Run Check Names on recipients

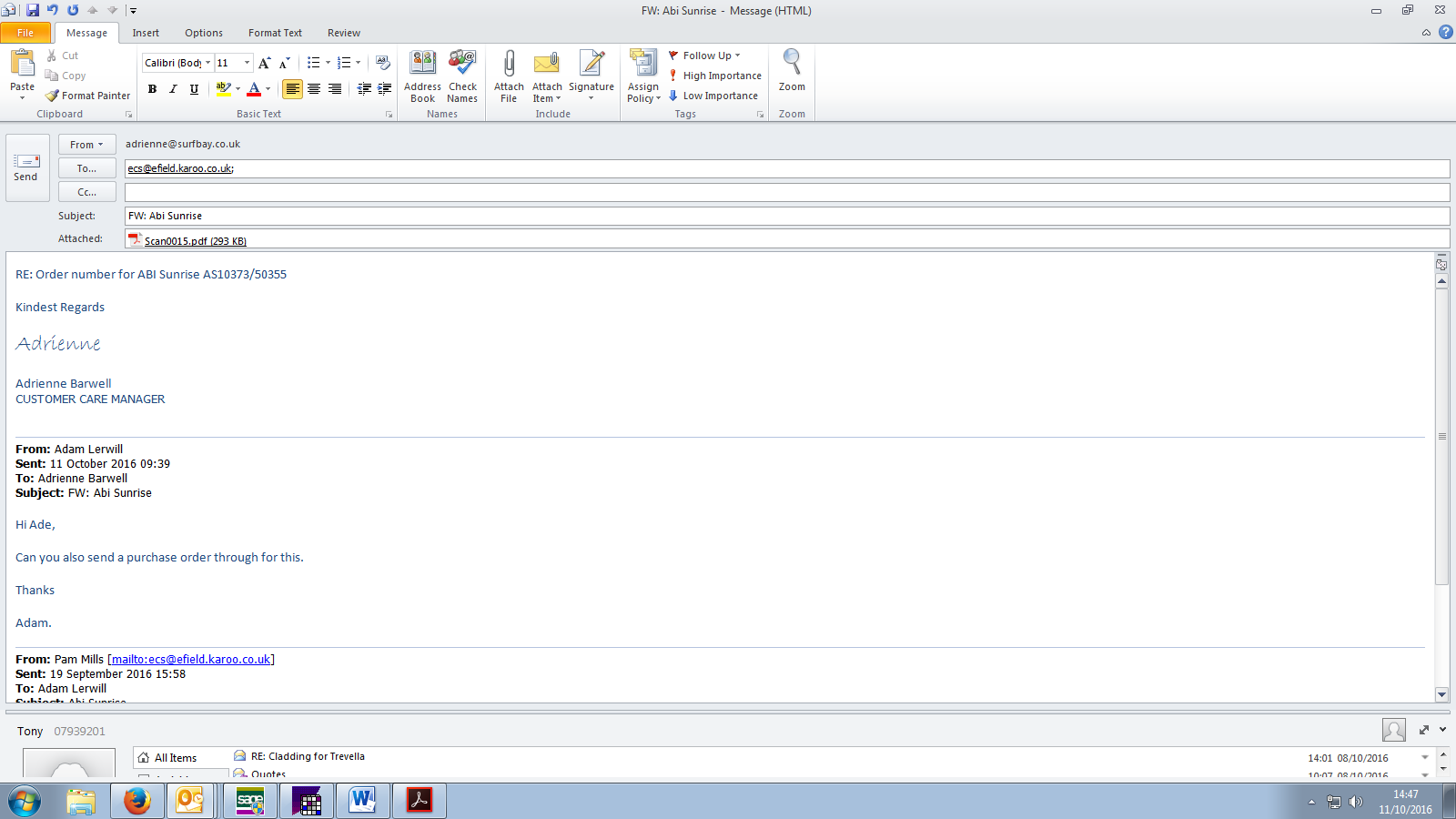(x=462, y=76)
